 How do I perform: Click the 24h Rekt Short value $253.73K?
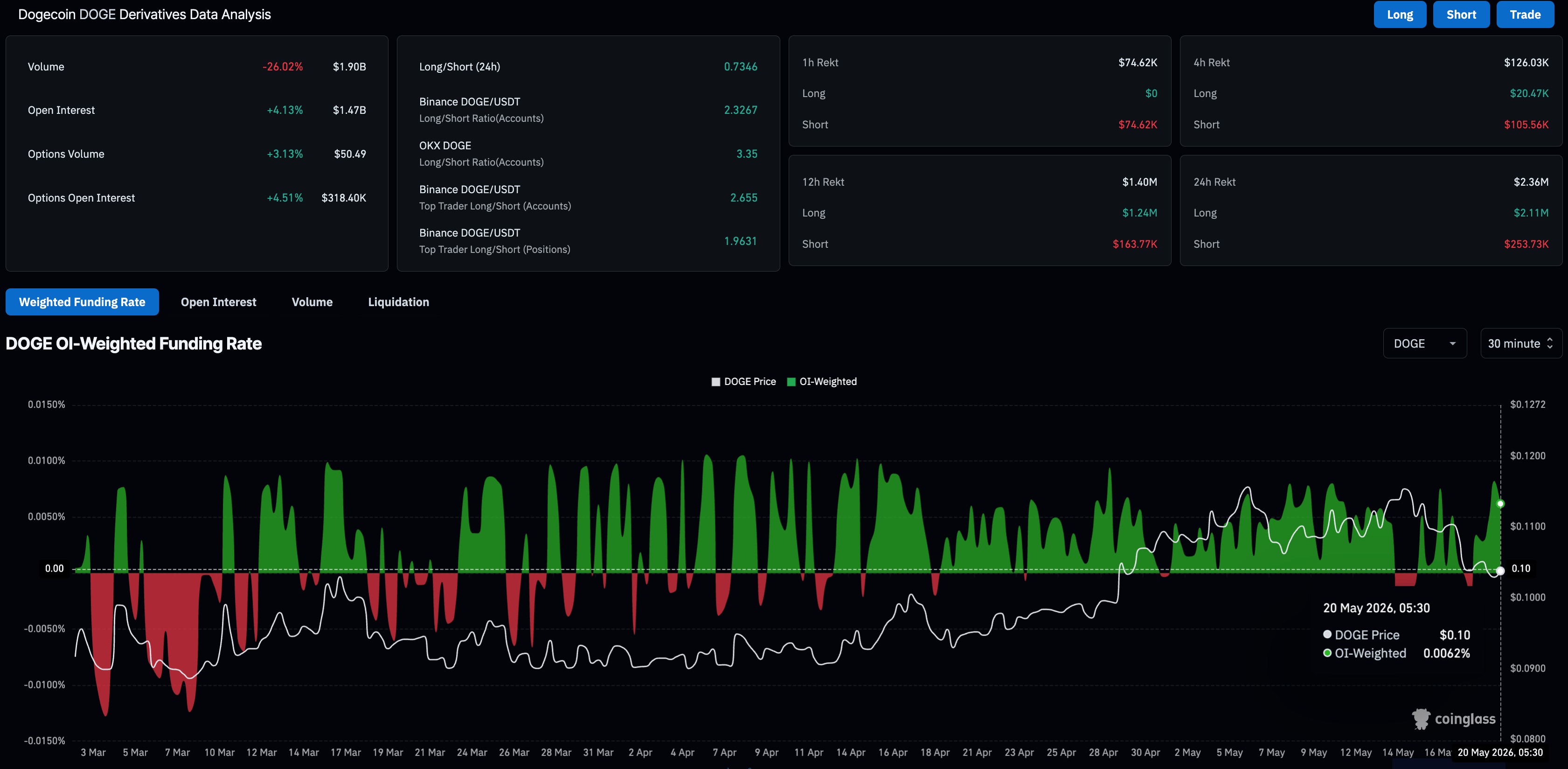coord(1526,244)
